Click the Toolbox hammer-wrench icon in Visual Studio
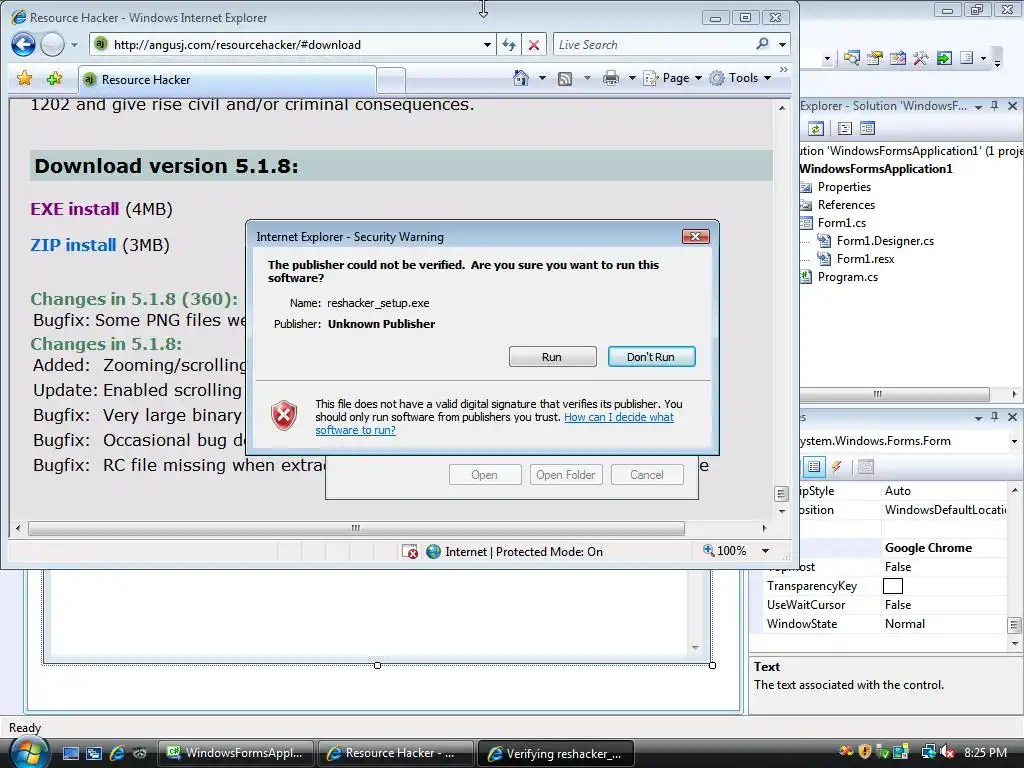The image size is (1024, 768). pos(921,59)
